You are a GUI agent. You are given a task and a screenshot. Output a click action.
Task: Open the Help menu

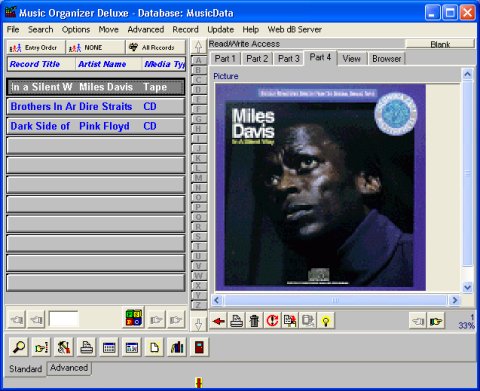coord(251,29)
